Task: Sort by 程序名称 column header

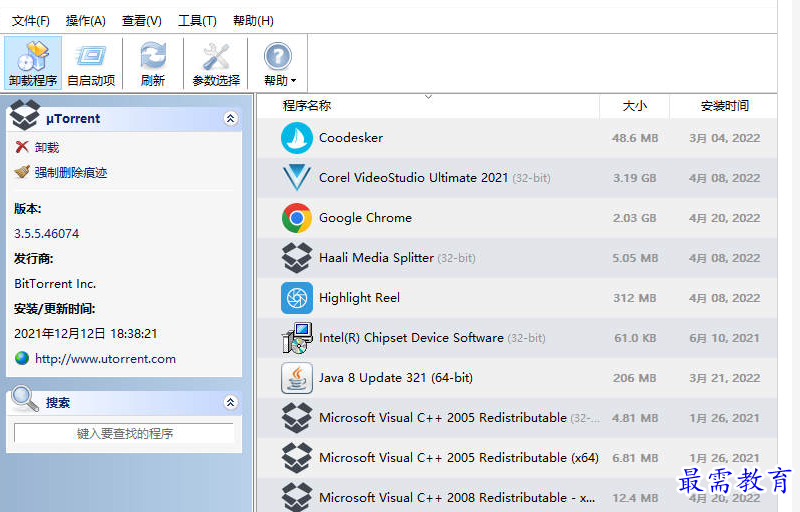Action: (x=307, y=106)
